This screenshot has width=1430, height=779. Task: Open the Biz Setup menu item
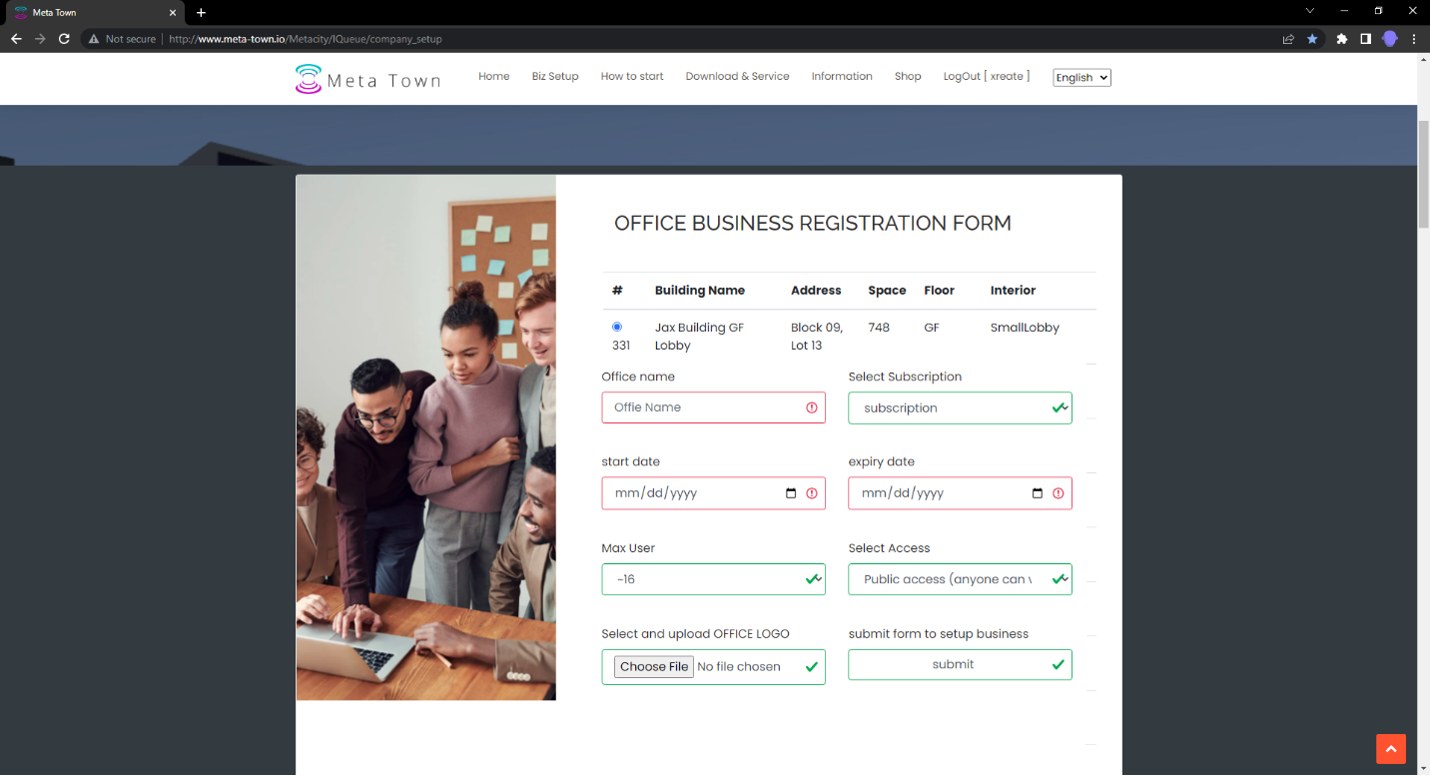[555, 76]
